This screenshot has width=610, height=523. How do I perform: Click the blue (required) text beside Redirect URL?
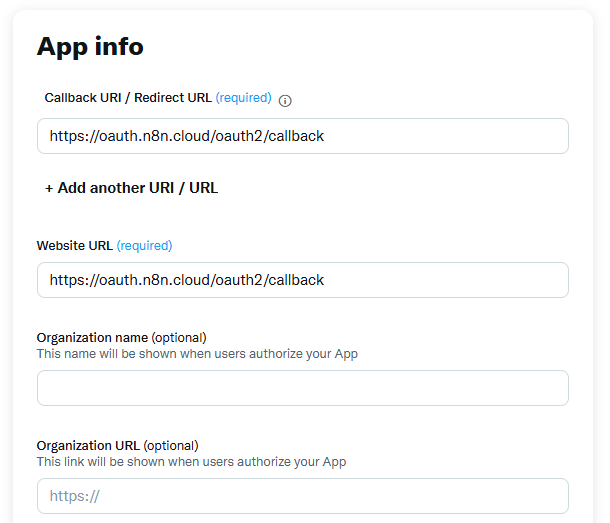(x=243, y=98)
